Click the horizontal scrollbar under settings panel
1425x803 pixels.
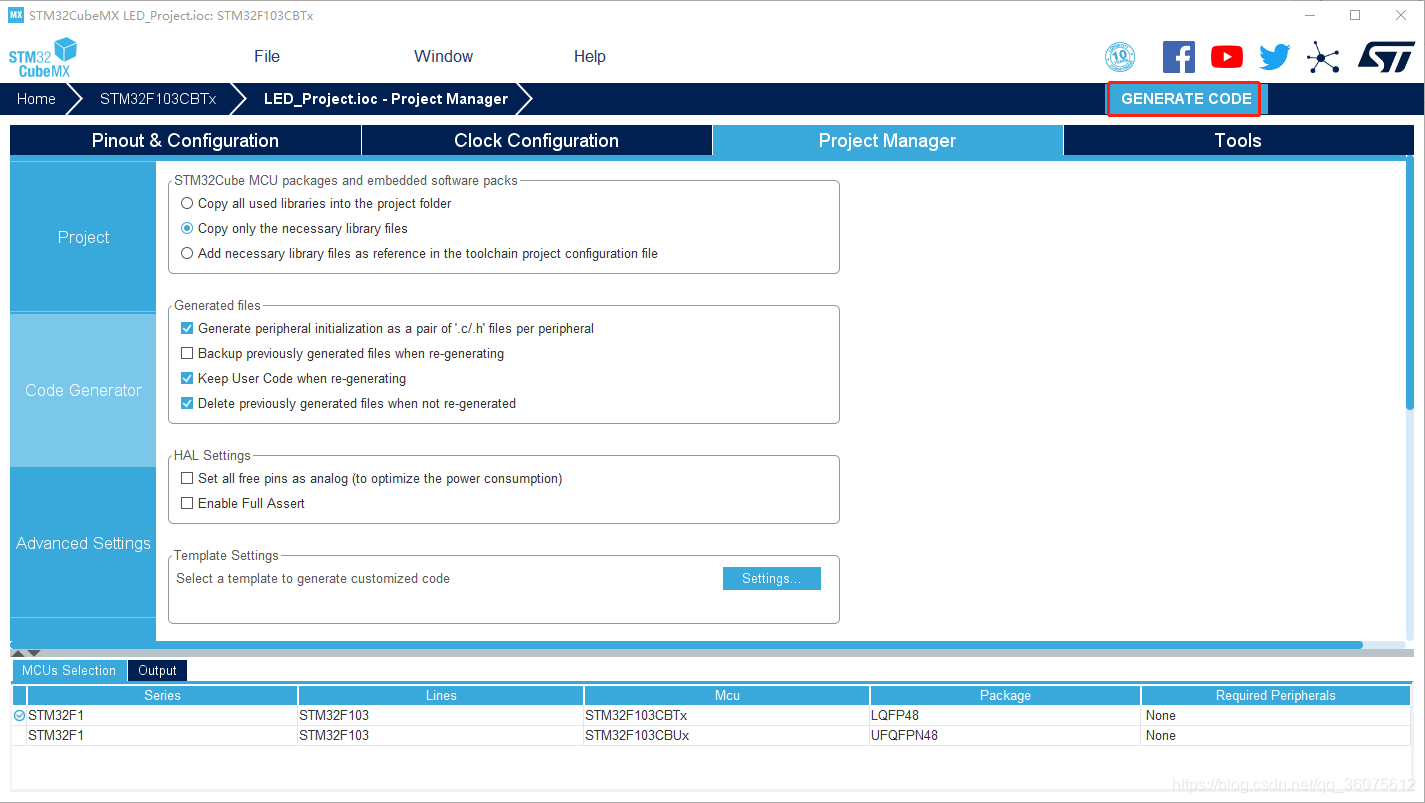pos(686,645)
